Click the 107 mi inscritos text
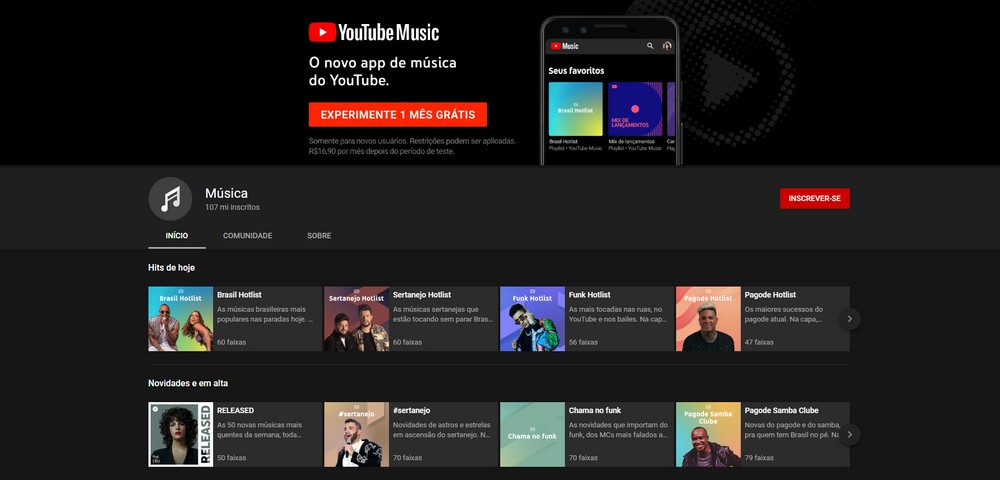Screen dimensions: 1000x480 point(232,207)
